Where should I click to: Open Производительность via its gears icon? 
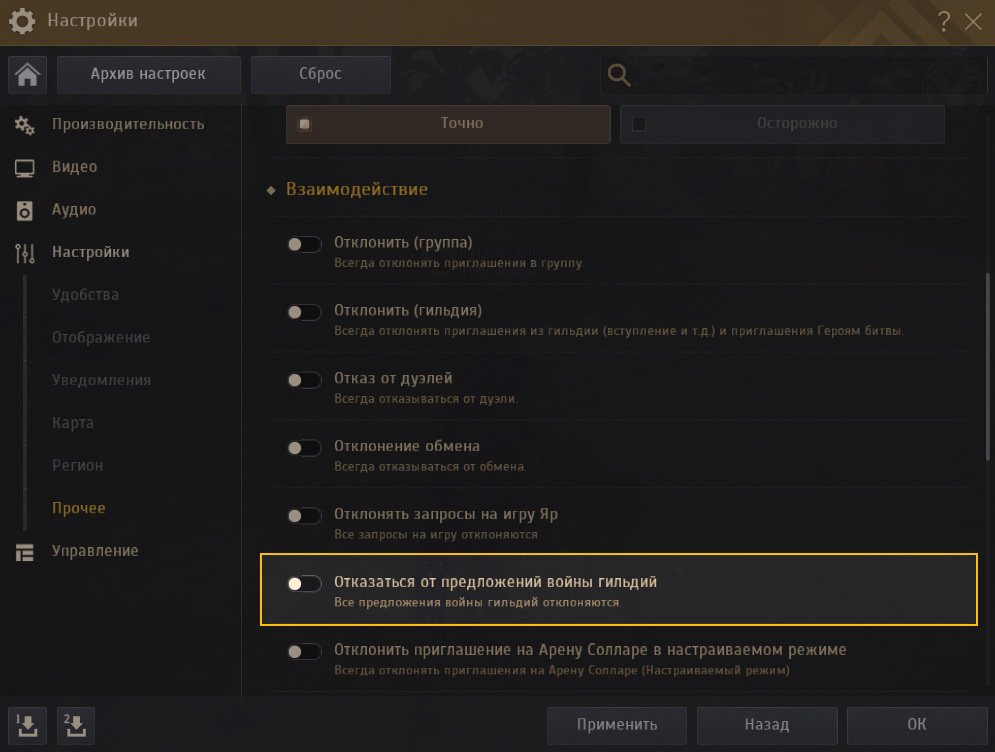tap(24, 125)
